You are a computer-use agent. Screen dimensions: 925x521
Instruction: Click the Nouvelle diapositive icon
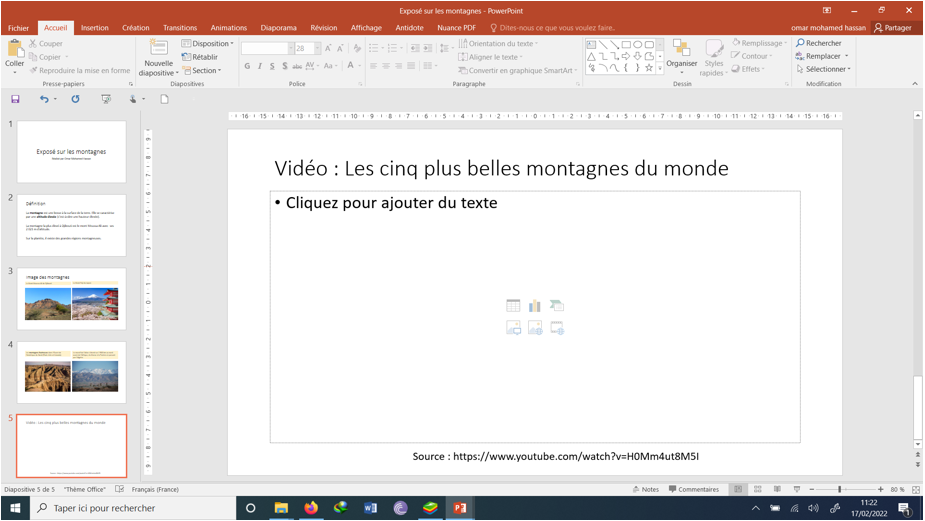[x=158, y=48]
